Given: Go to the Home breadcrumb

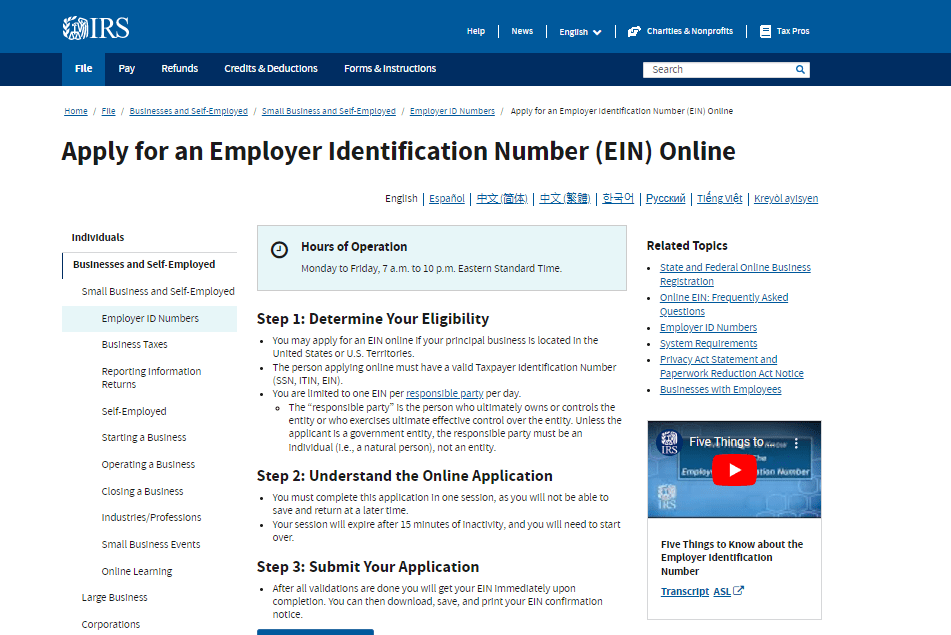Looking at the screenshot, I should tap(76, 111).
